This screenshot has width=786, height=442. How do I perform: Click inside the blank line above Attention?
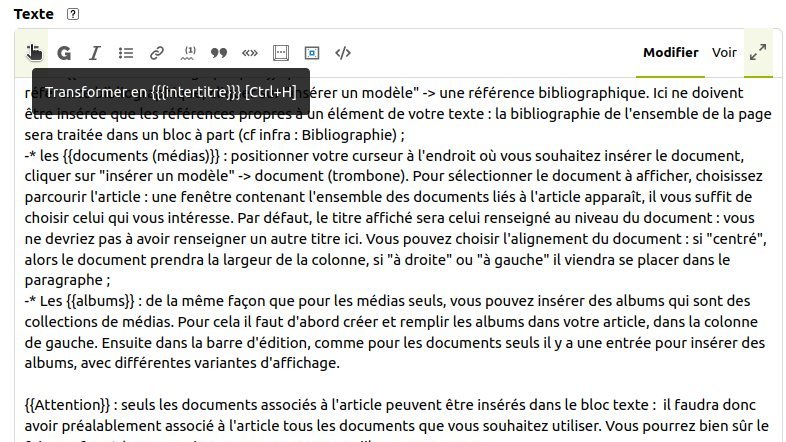(396, 384)
